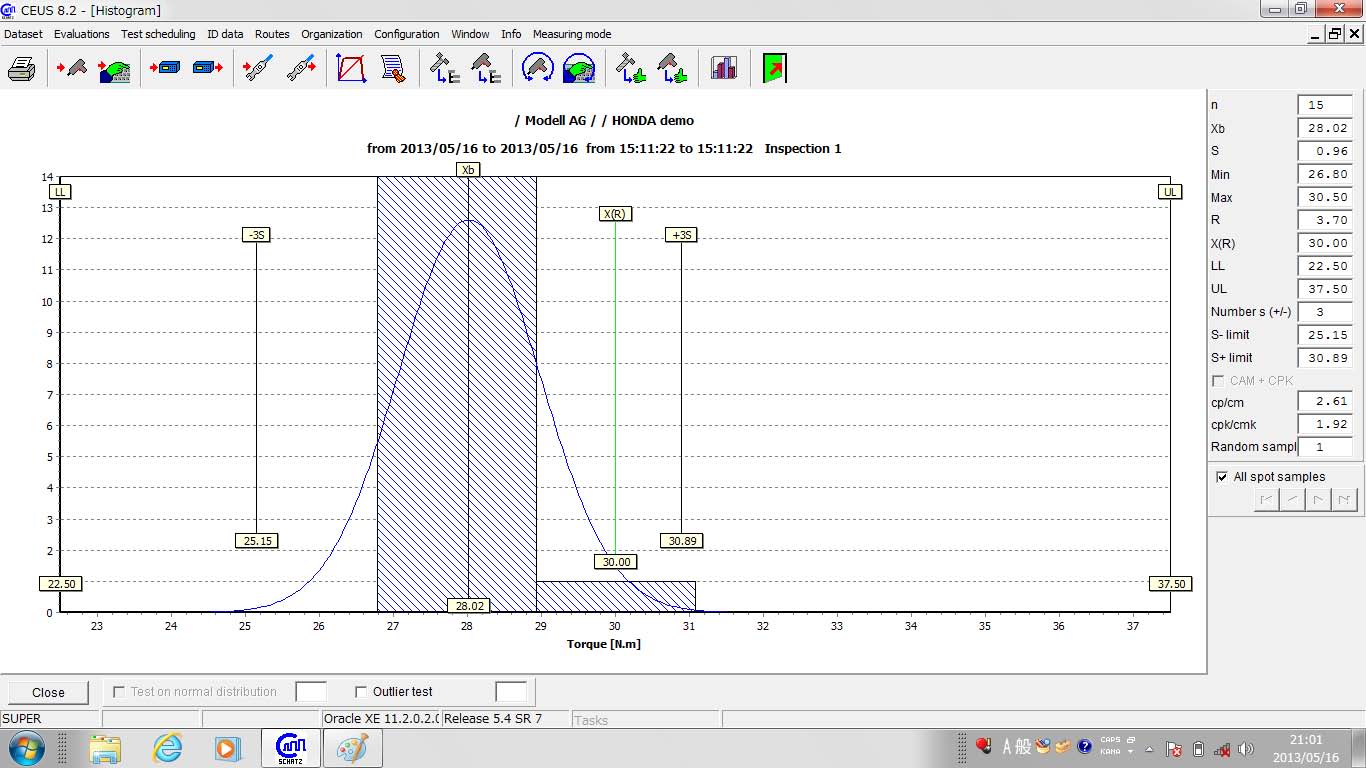Viewport: 1366px width, 768px height.
Task: Open the Info menu
Action: [x=511, y=34]
